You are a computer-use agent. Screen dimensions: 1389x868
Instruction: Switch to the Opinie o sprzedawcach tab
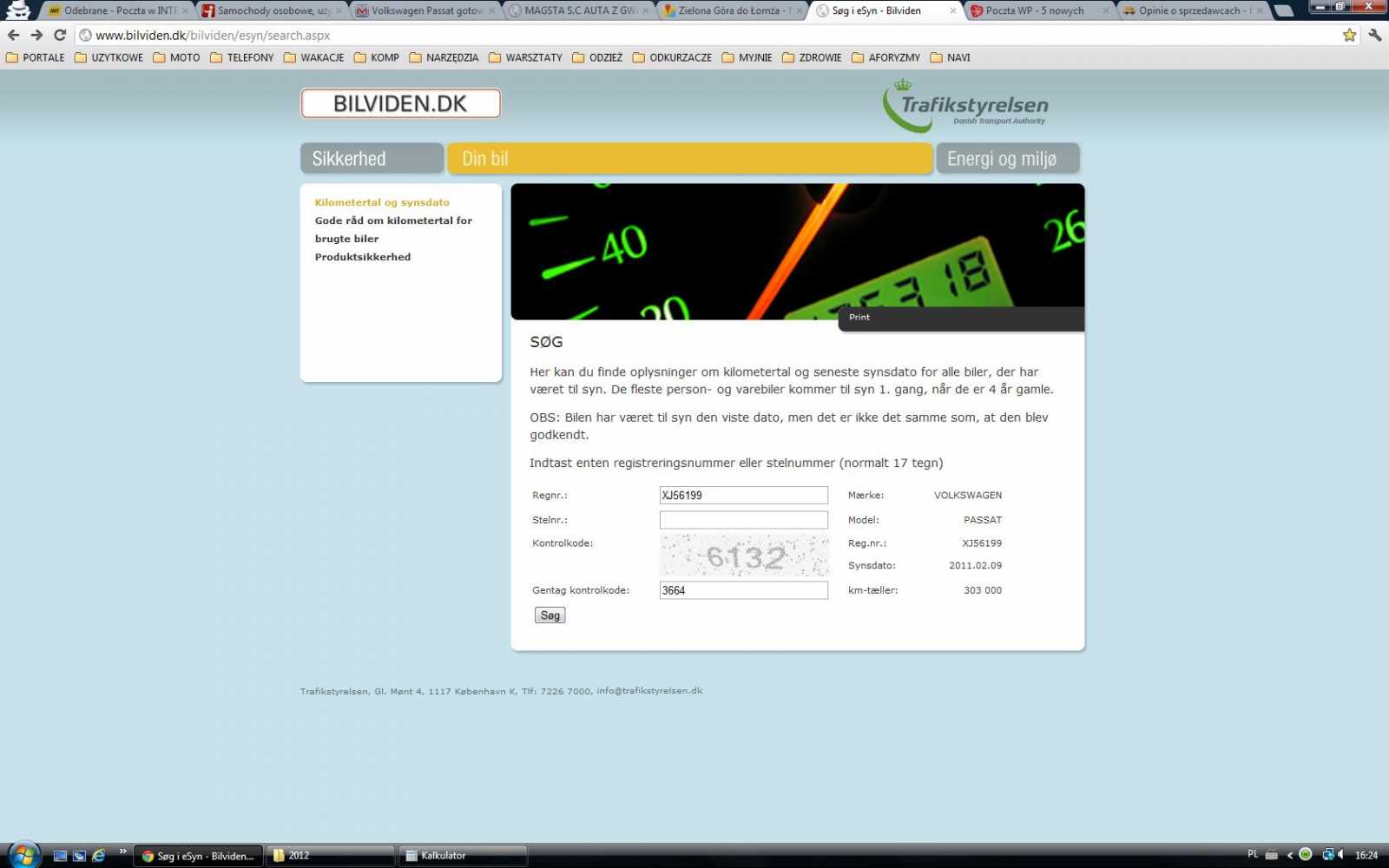(x=1192, y=11)
